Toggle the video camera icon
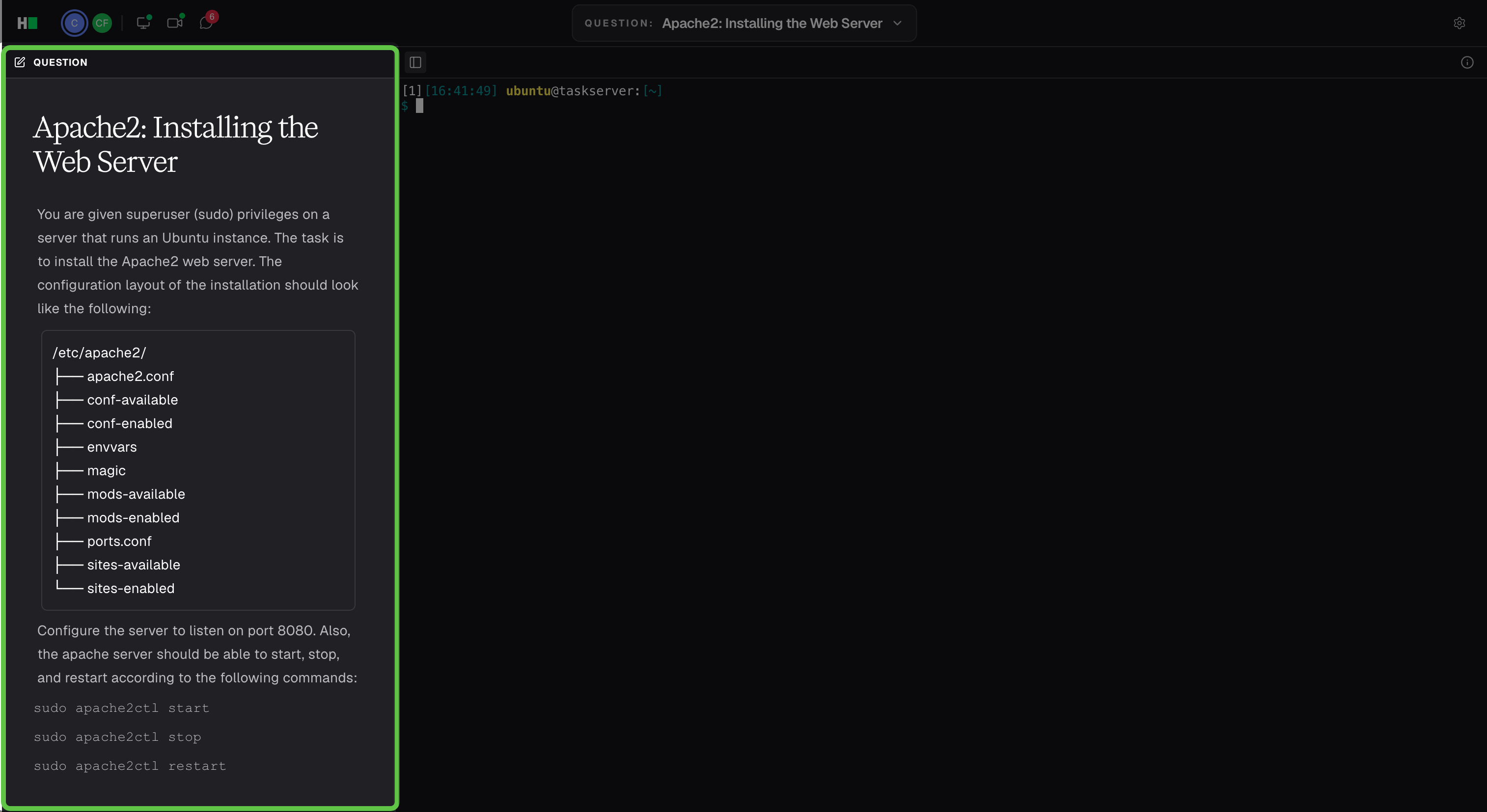Screen dimensions: 1487x812 click(175, 23)
